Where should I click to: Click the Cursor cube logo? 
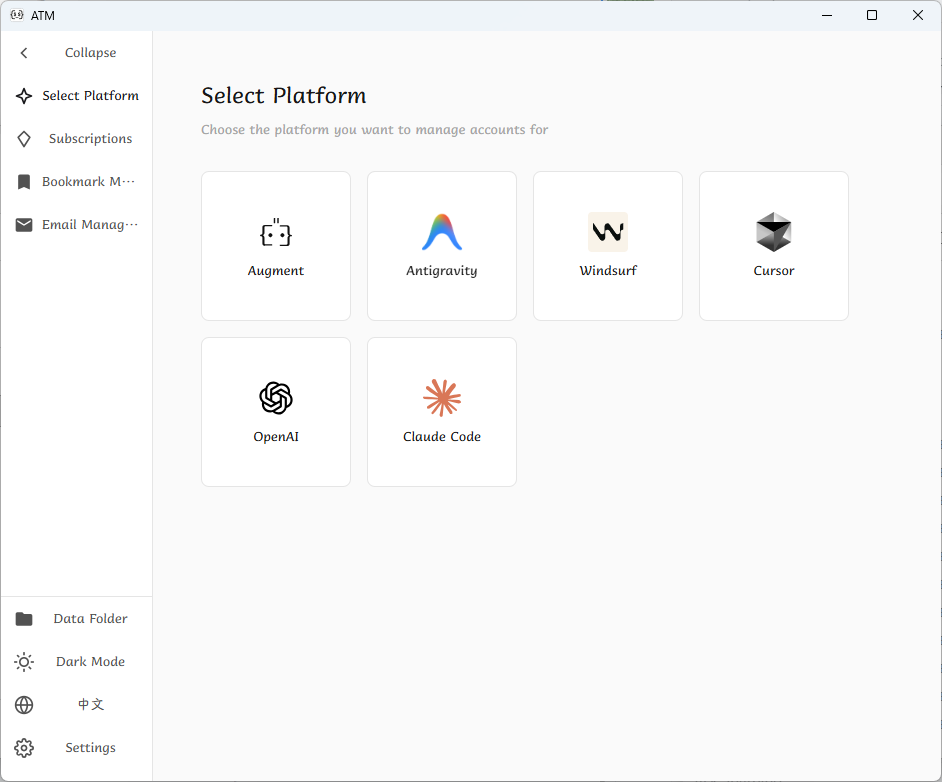pyautogui.click(x=774, y=232)
